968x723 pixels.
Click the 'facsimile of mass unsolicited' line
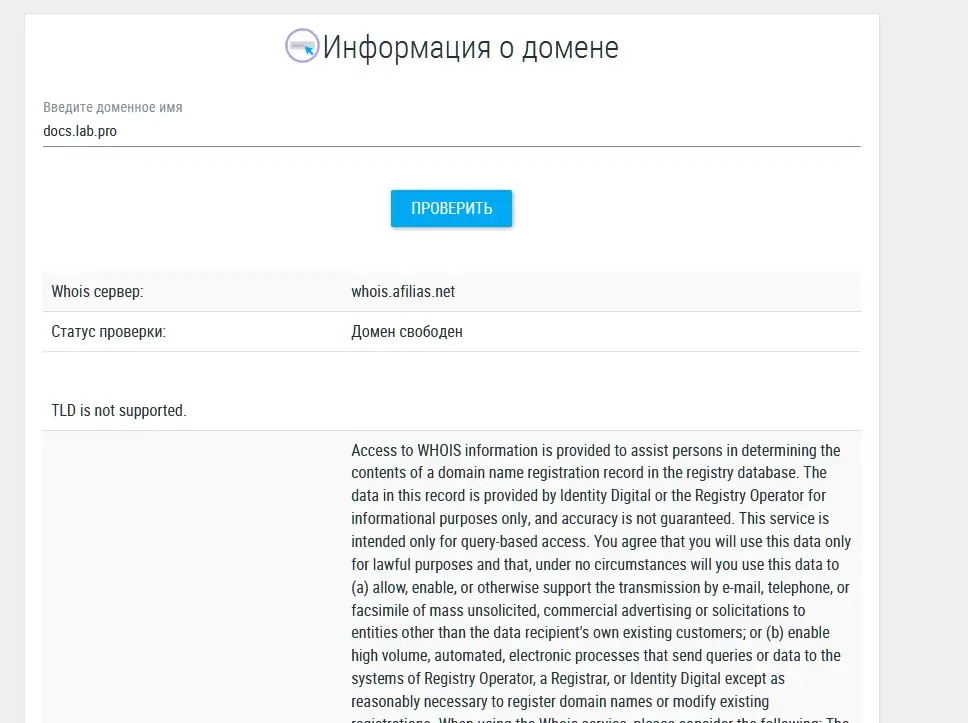click(x=578, y=610)
